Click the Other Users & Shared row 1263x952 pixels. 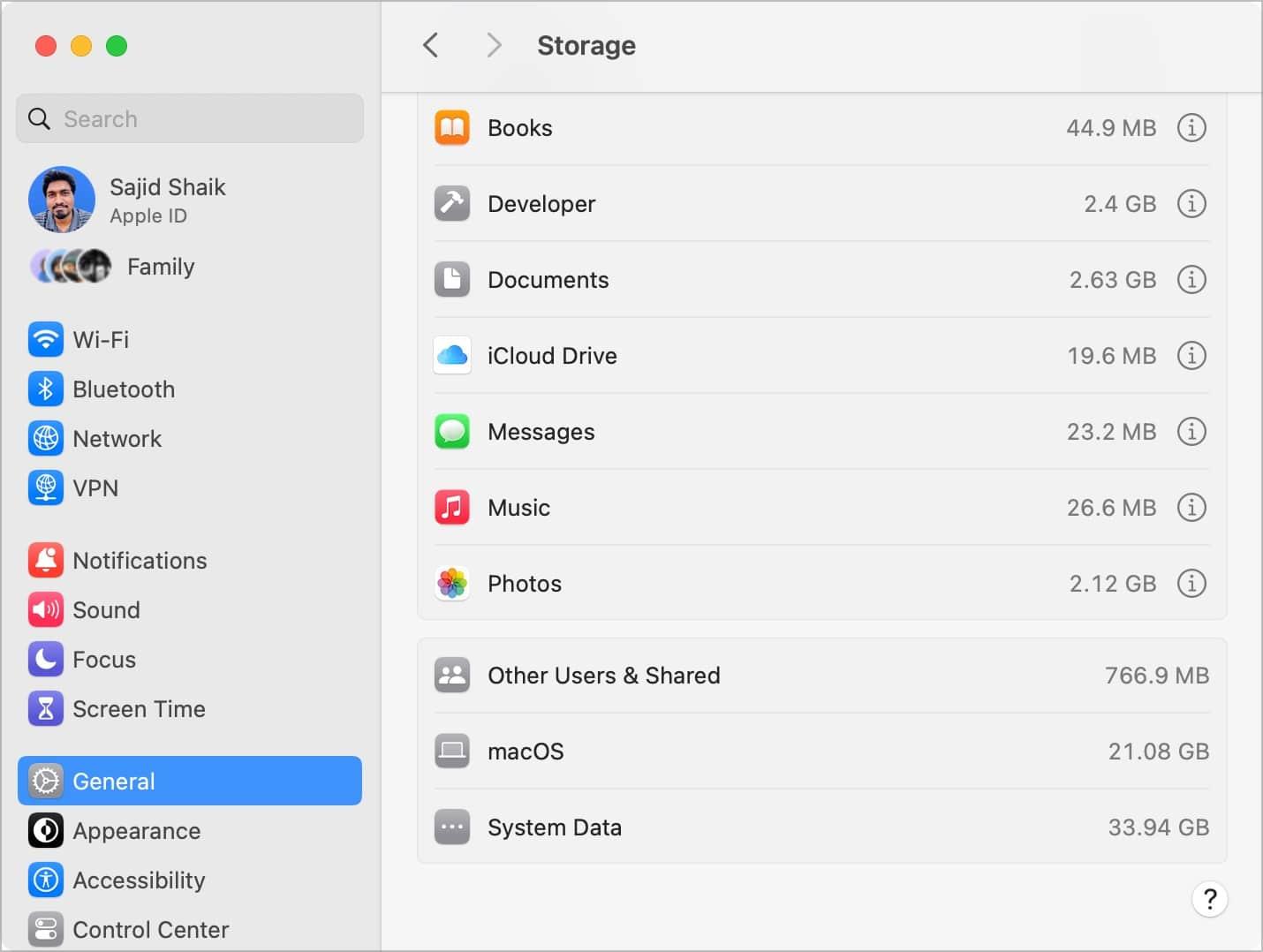[822, 676]
